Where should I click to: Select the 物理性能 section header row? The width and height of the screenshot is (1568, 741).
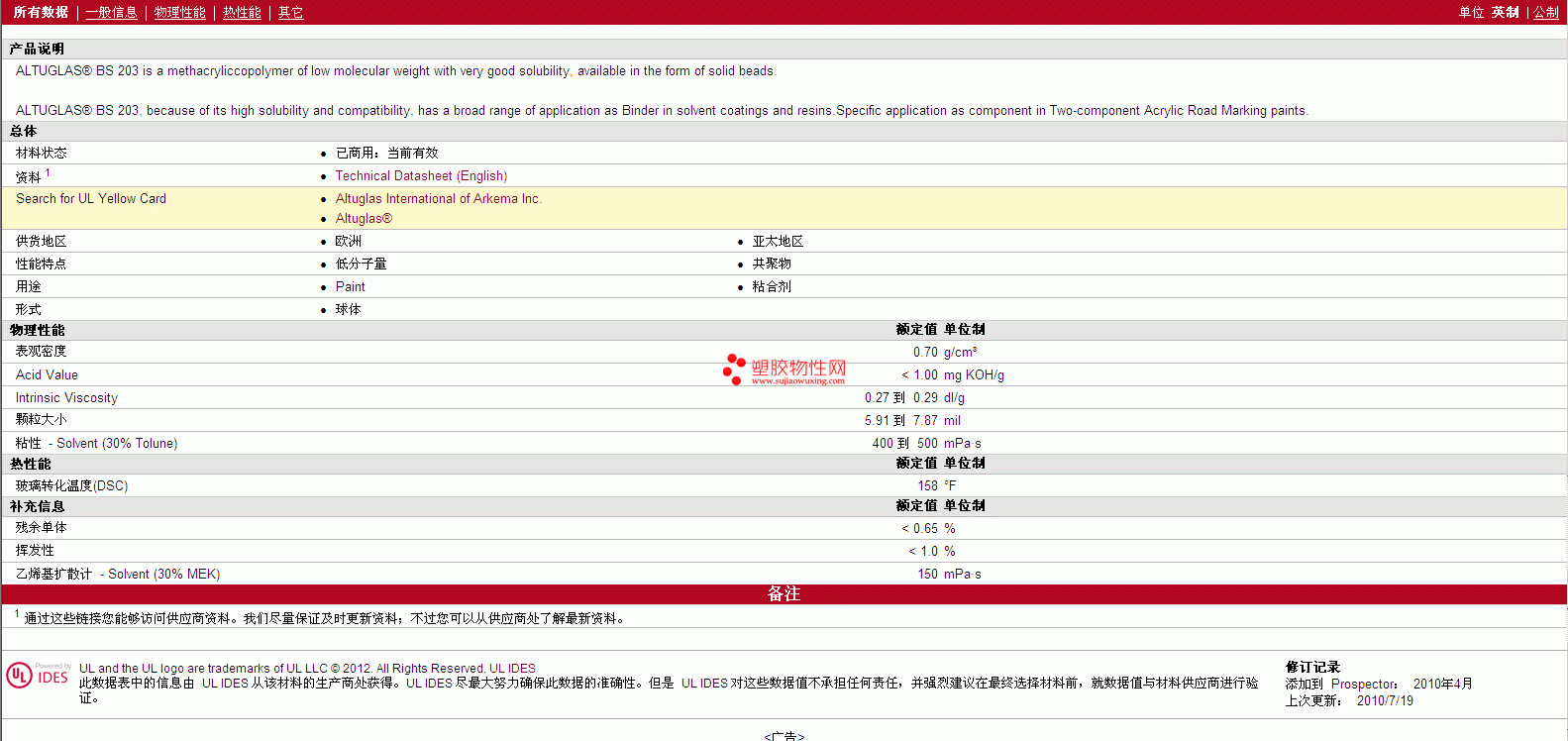784,330
